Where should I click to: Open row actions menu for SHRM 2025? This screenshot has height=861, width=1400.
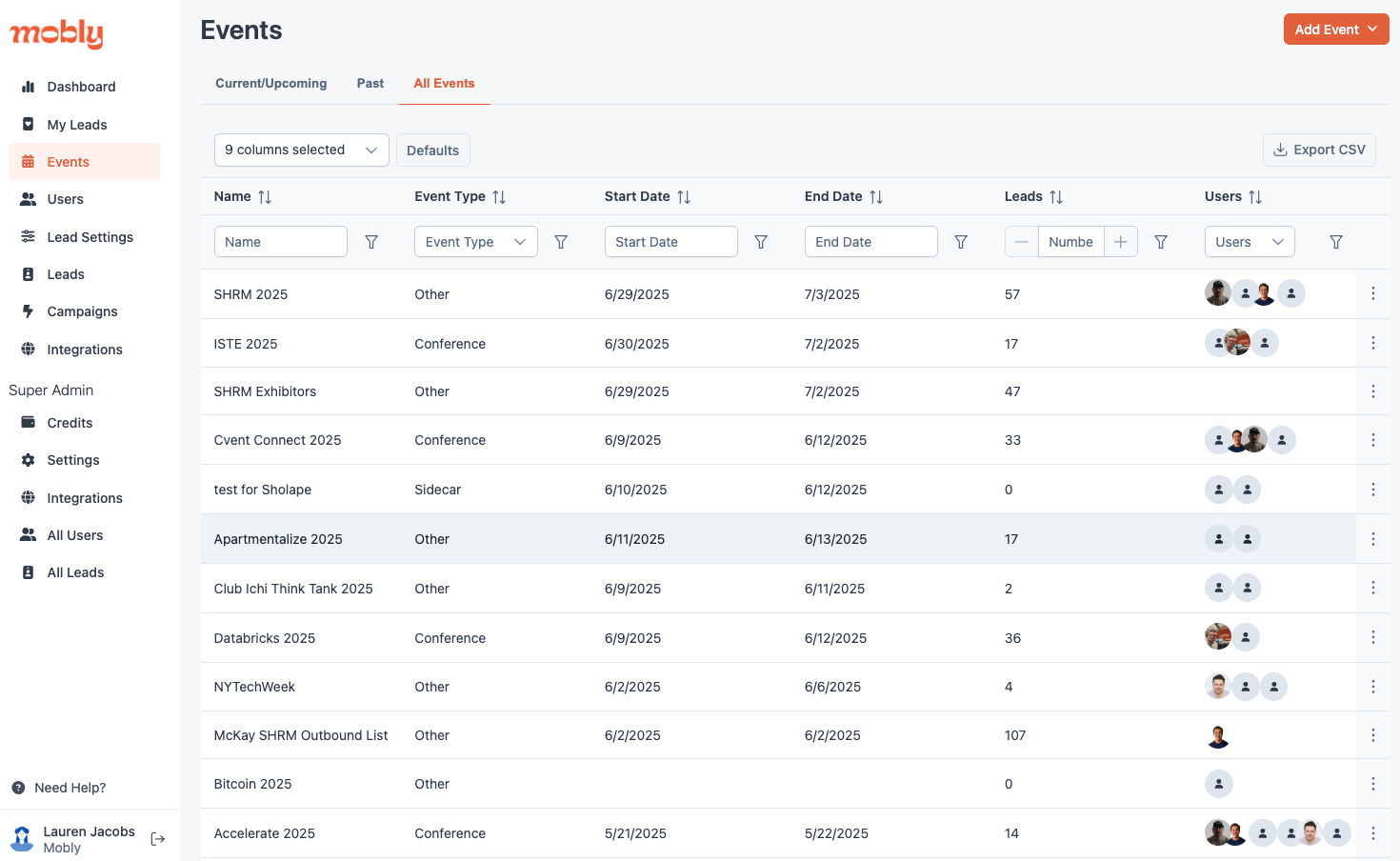1373,294
